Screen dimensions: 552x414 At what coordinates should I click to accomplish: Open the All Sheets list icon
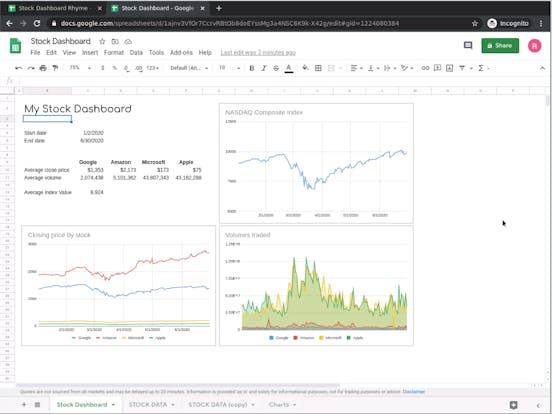37,405
